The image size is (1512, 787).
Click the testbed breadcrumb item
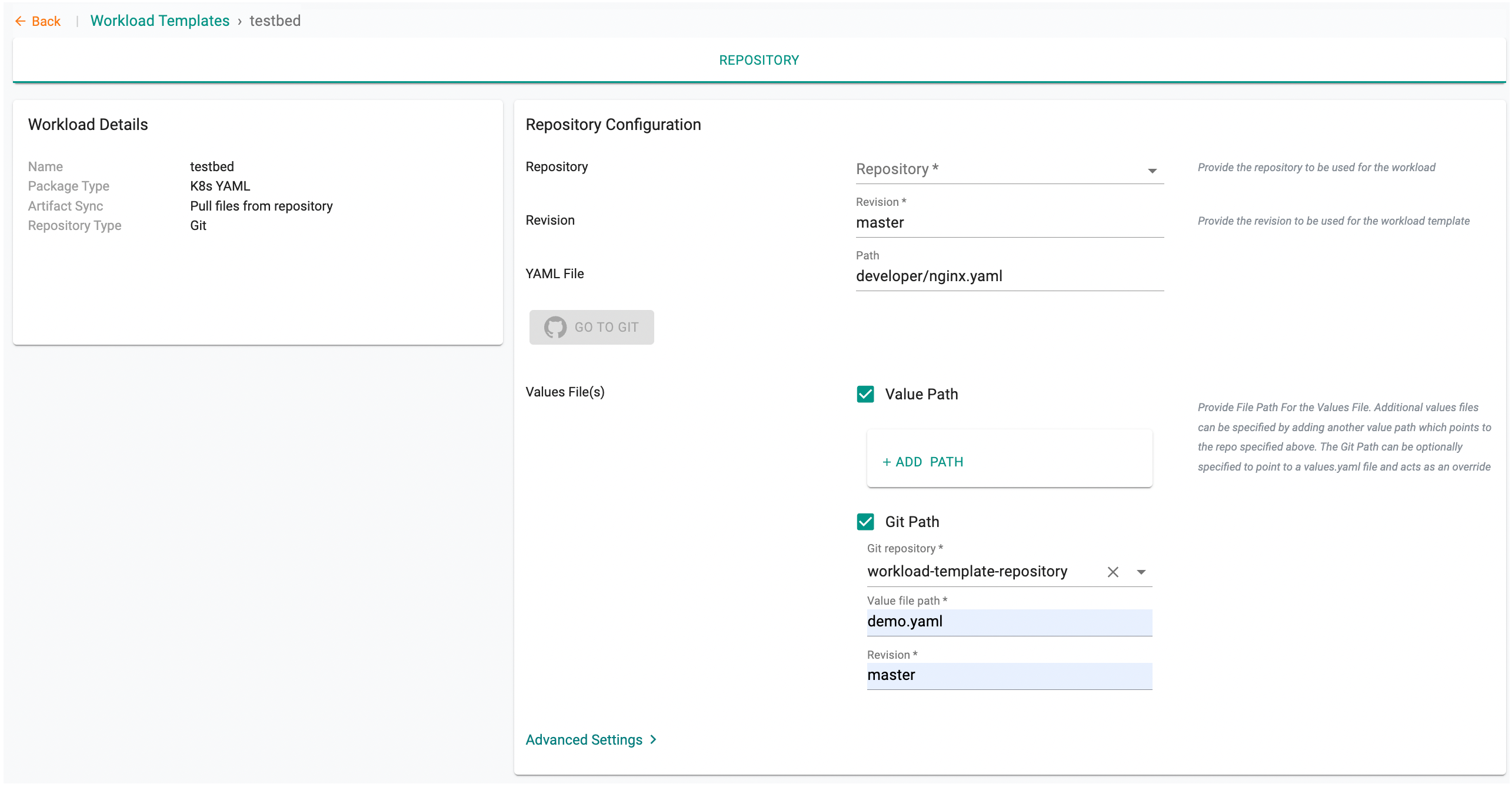point(275,21)
